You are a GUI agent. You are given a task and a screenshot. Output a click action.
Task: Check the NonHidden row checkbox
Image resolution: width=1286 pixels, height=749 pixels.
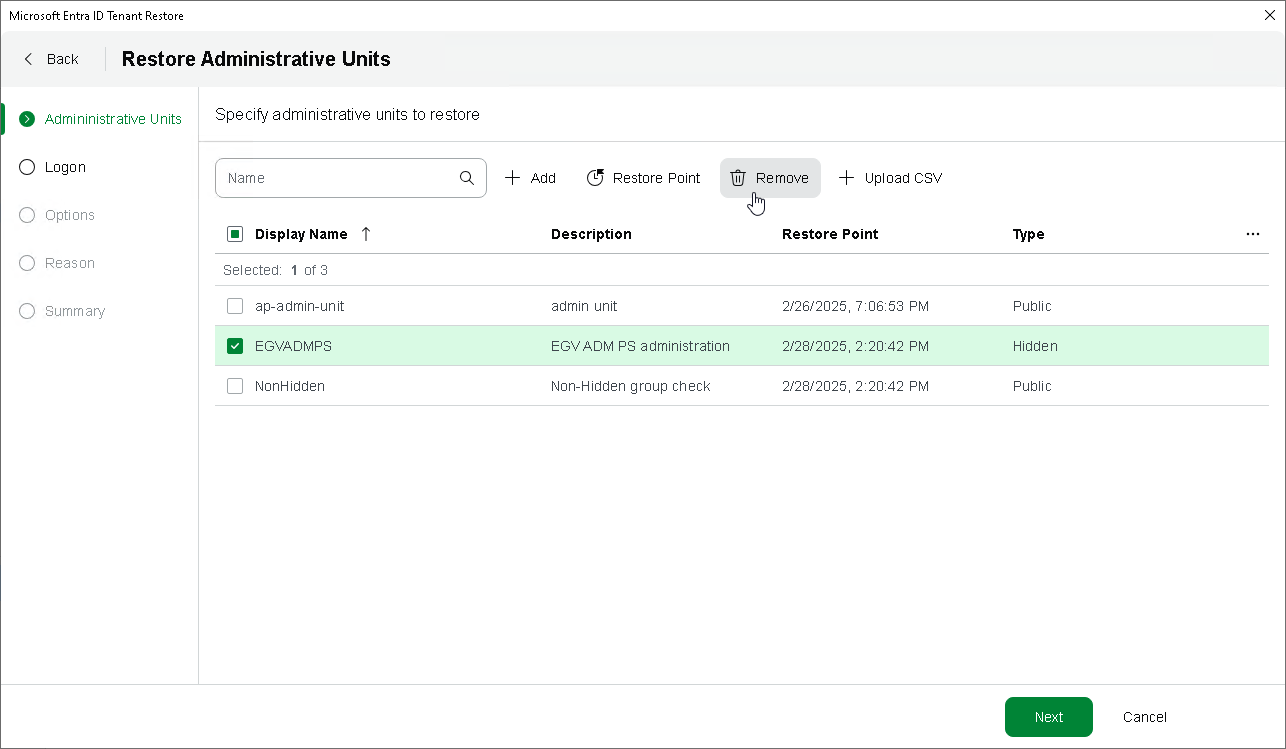click(x=235, y=386)
